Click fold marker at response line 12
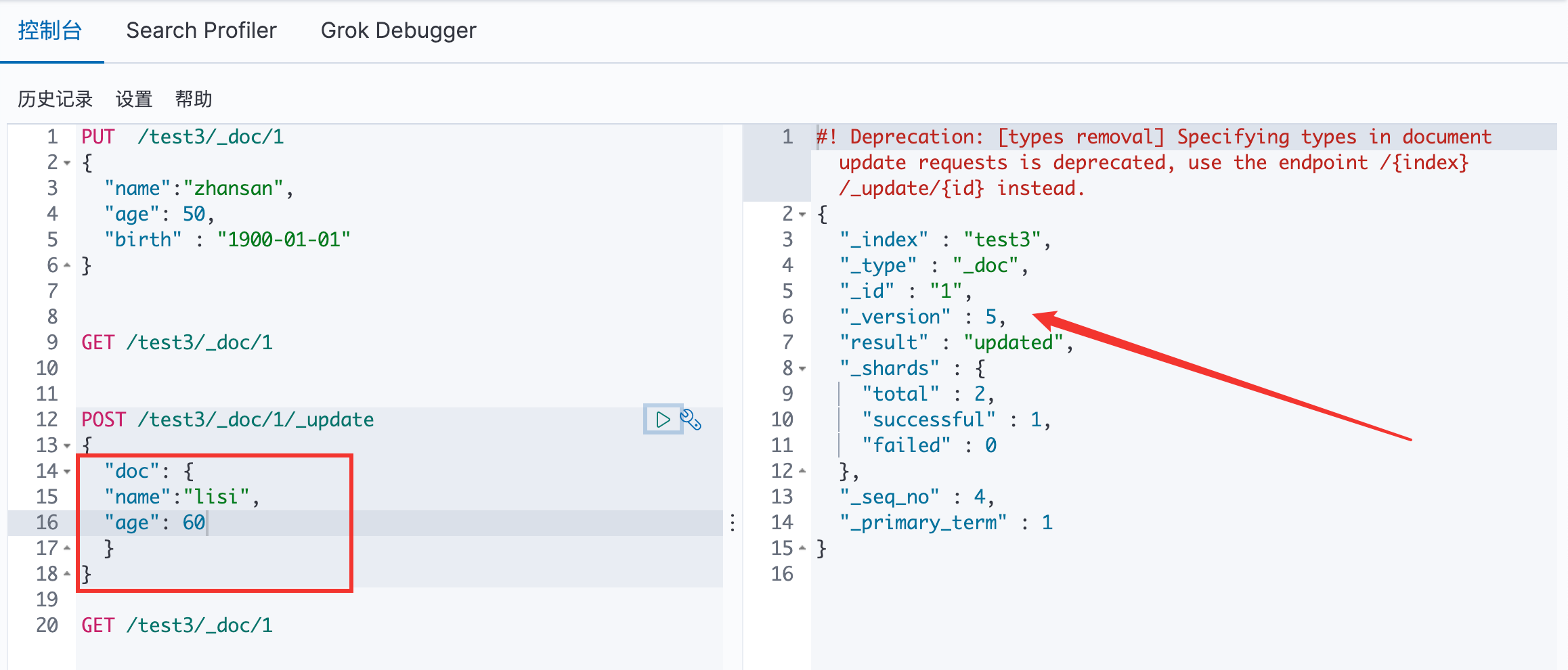This screenshot has width=1568, height=670. pos(802,472)
